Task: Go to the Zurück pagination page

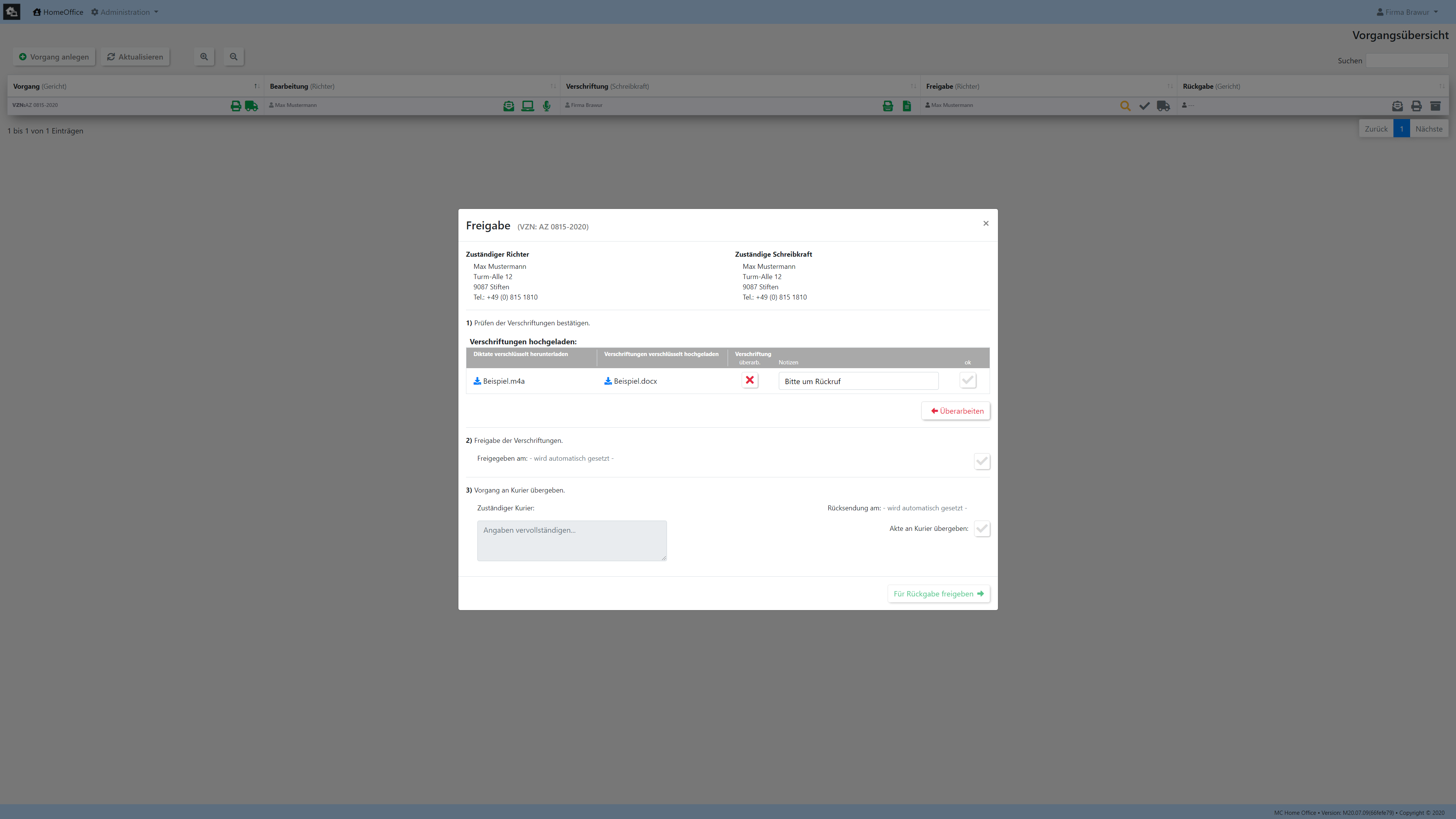Action: click(1376, 129)
